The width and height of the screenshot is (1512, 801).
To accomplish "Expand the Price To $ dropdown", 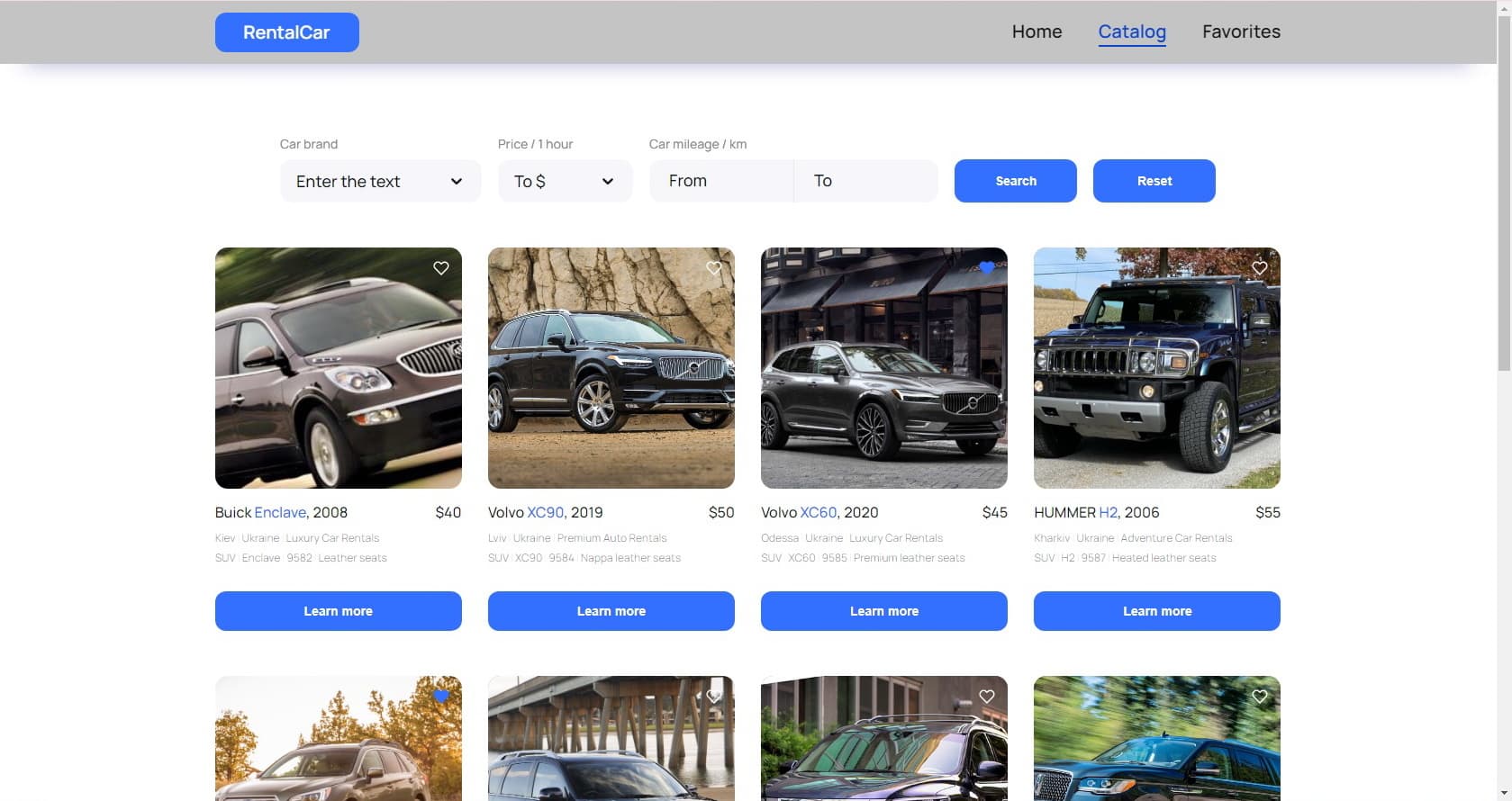I will [565, 181].
